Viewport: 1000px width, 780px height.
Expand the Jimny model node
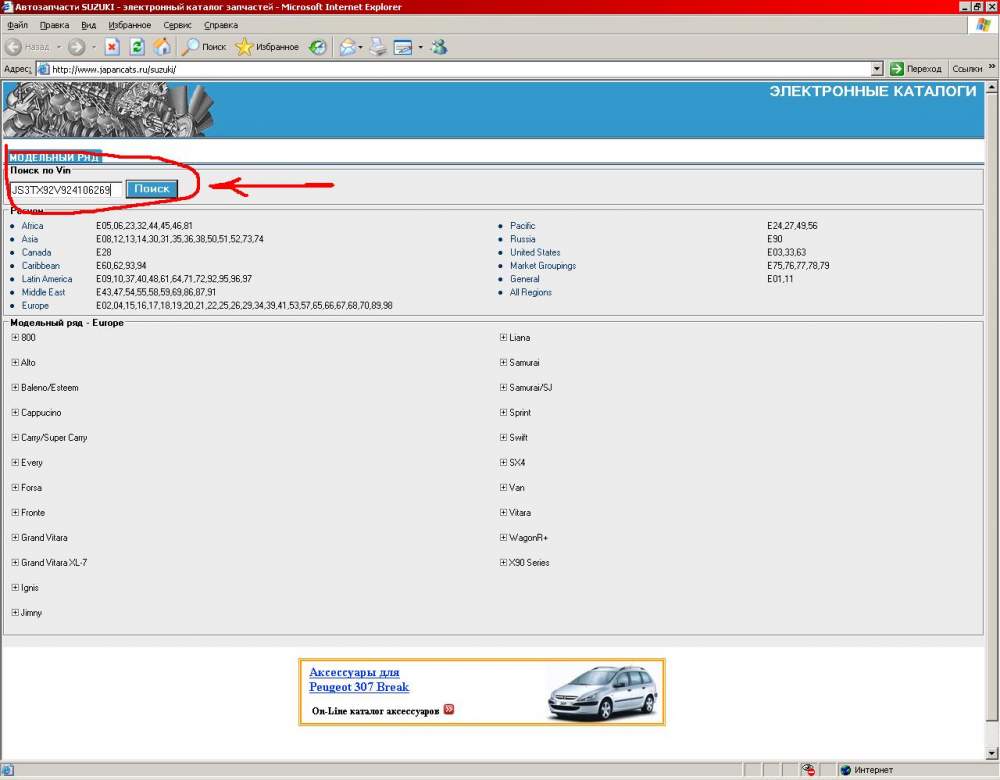[15, 612]
